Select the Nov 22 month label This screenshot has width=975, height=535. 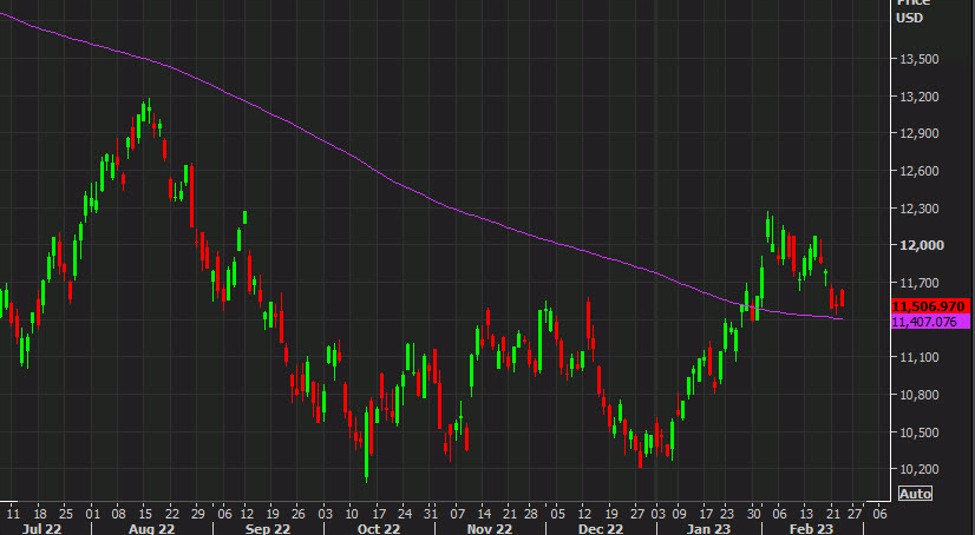[489, 529]
